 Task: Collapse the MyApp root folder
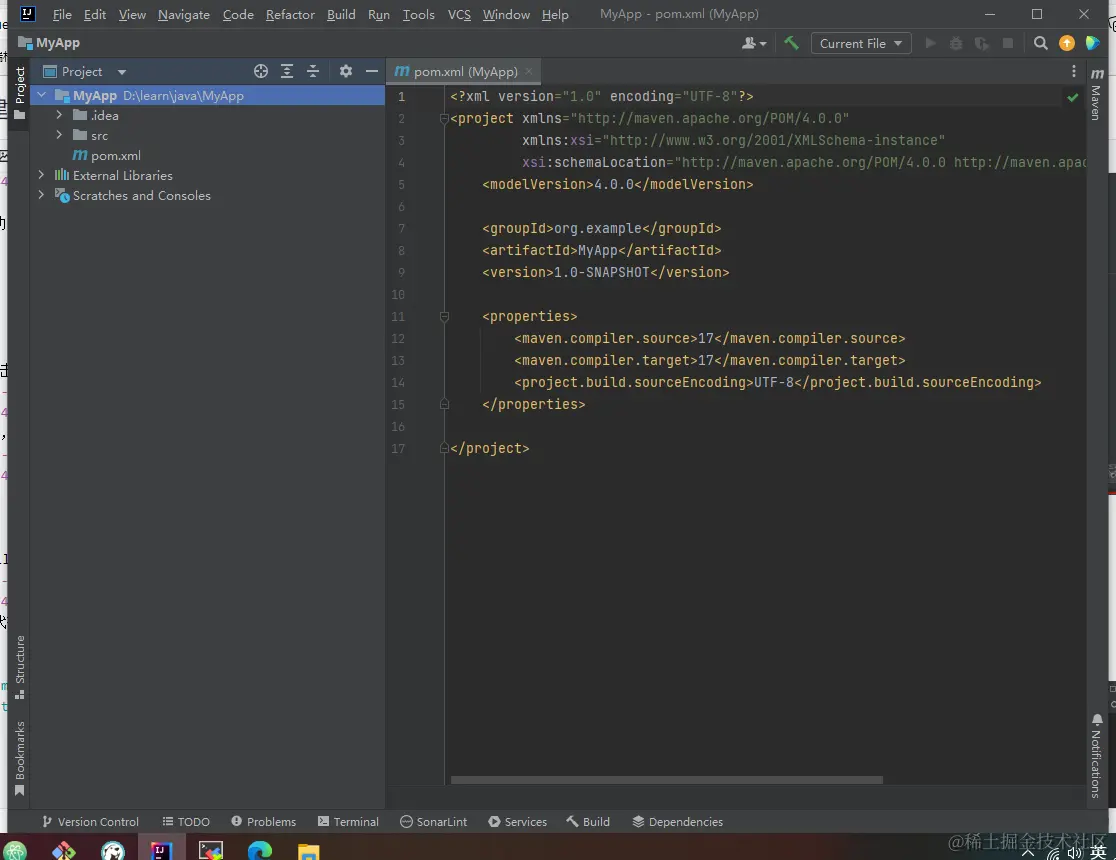pos(41,95)
